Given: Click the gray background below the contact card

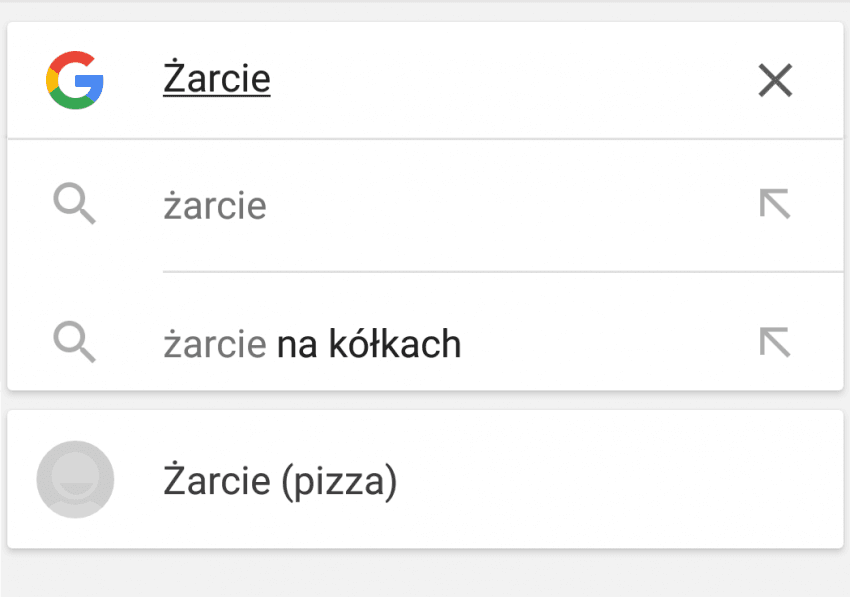Looking at the screenshot, I should (425, 575).
